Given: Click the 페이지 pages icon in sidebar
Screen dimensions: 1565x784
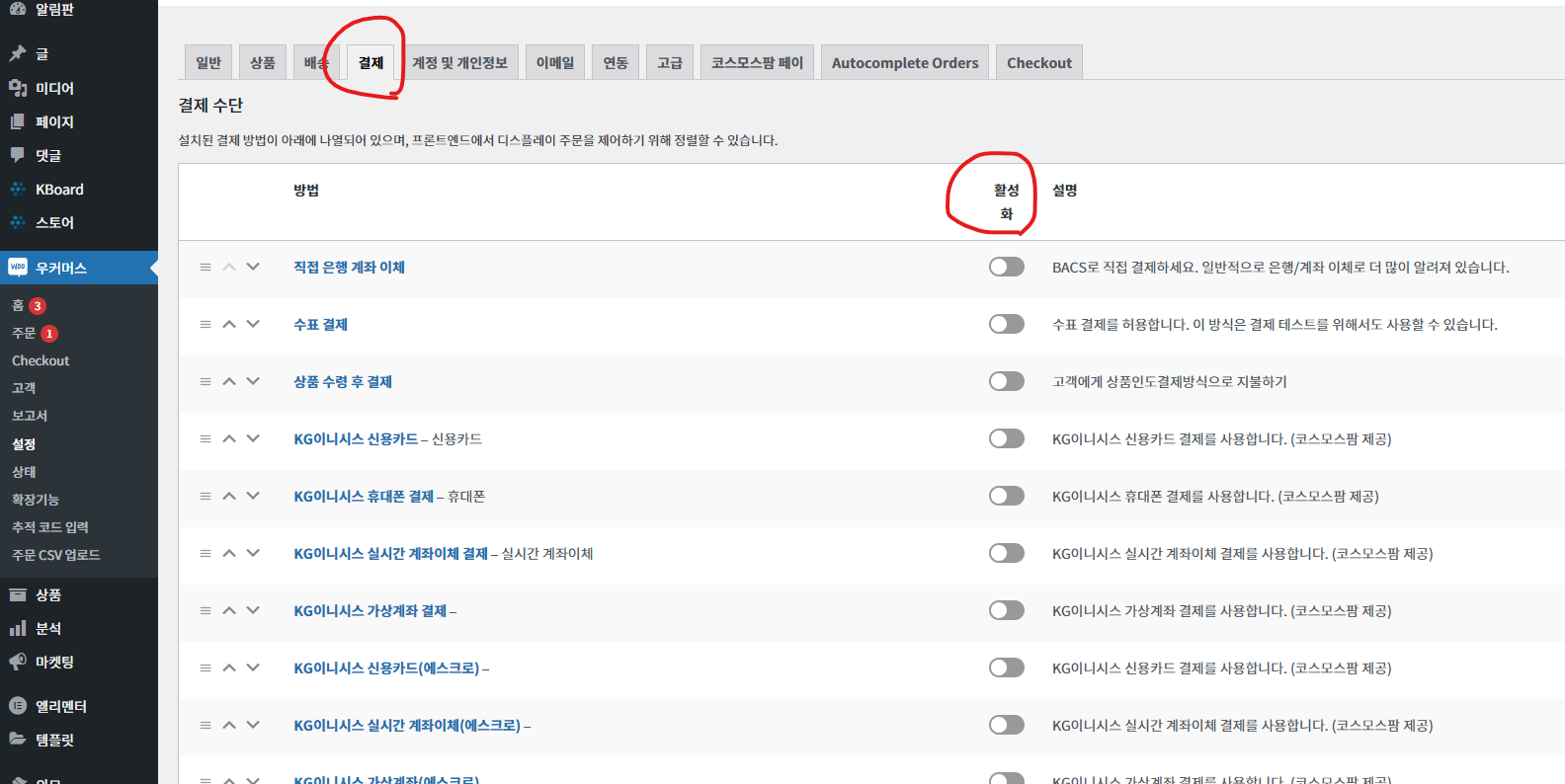Looking at the screenshot, I should (18, 121).
